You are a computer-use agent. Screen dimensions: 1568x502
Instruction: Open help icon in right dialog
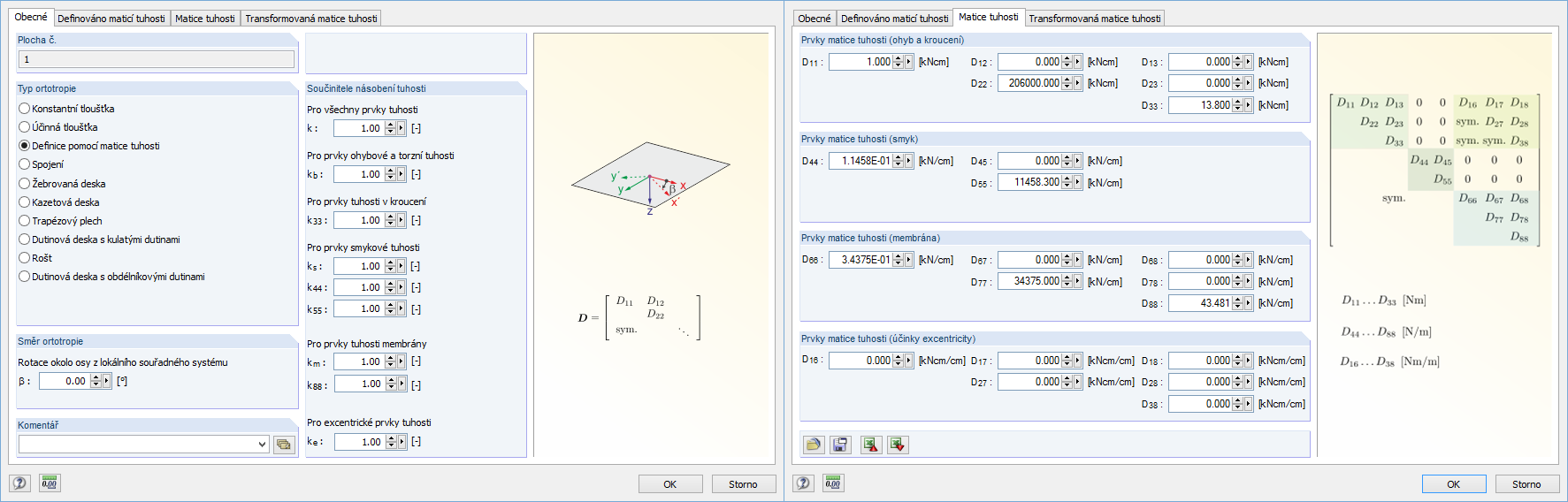click(x=803, y=483)
